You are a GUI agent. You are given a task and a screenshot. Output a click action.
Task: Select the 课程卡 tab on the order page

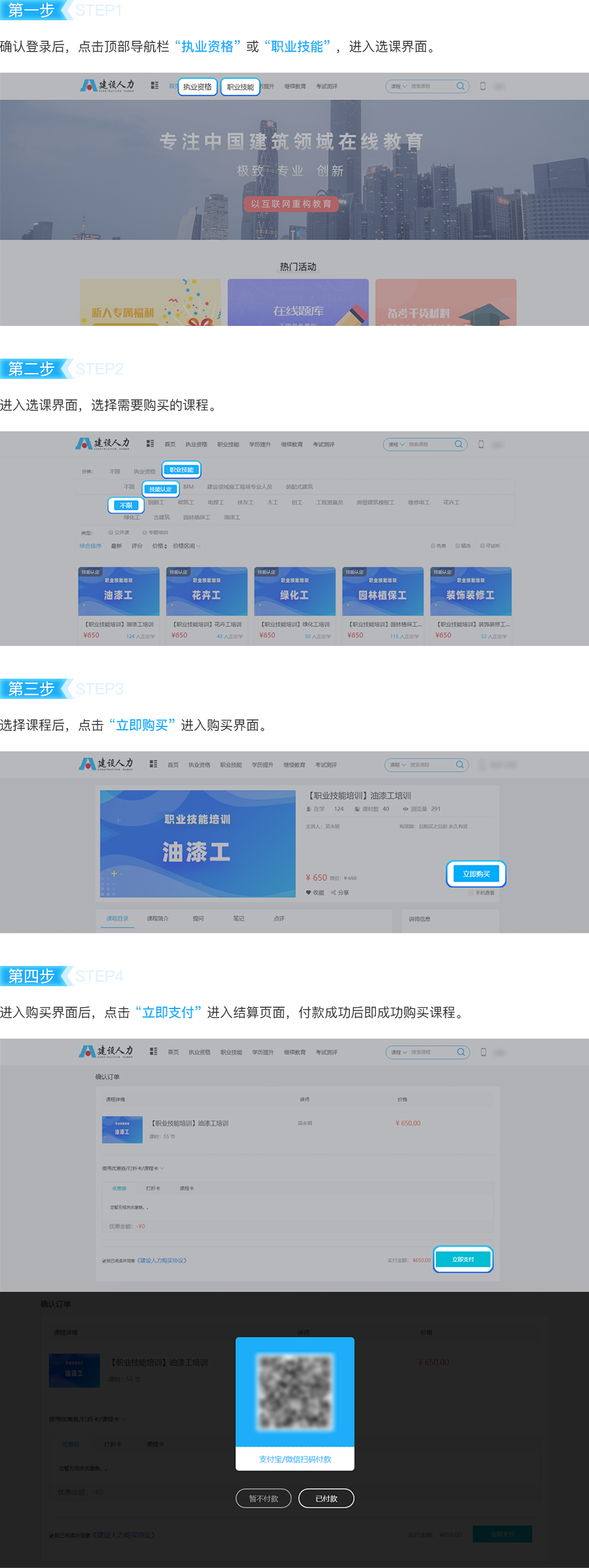[x=187, y=1188]
